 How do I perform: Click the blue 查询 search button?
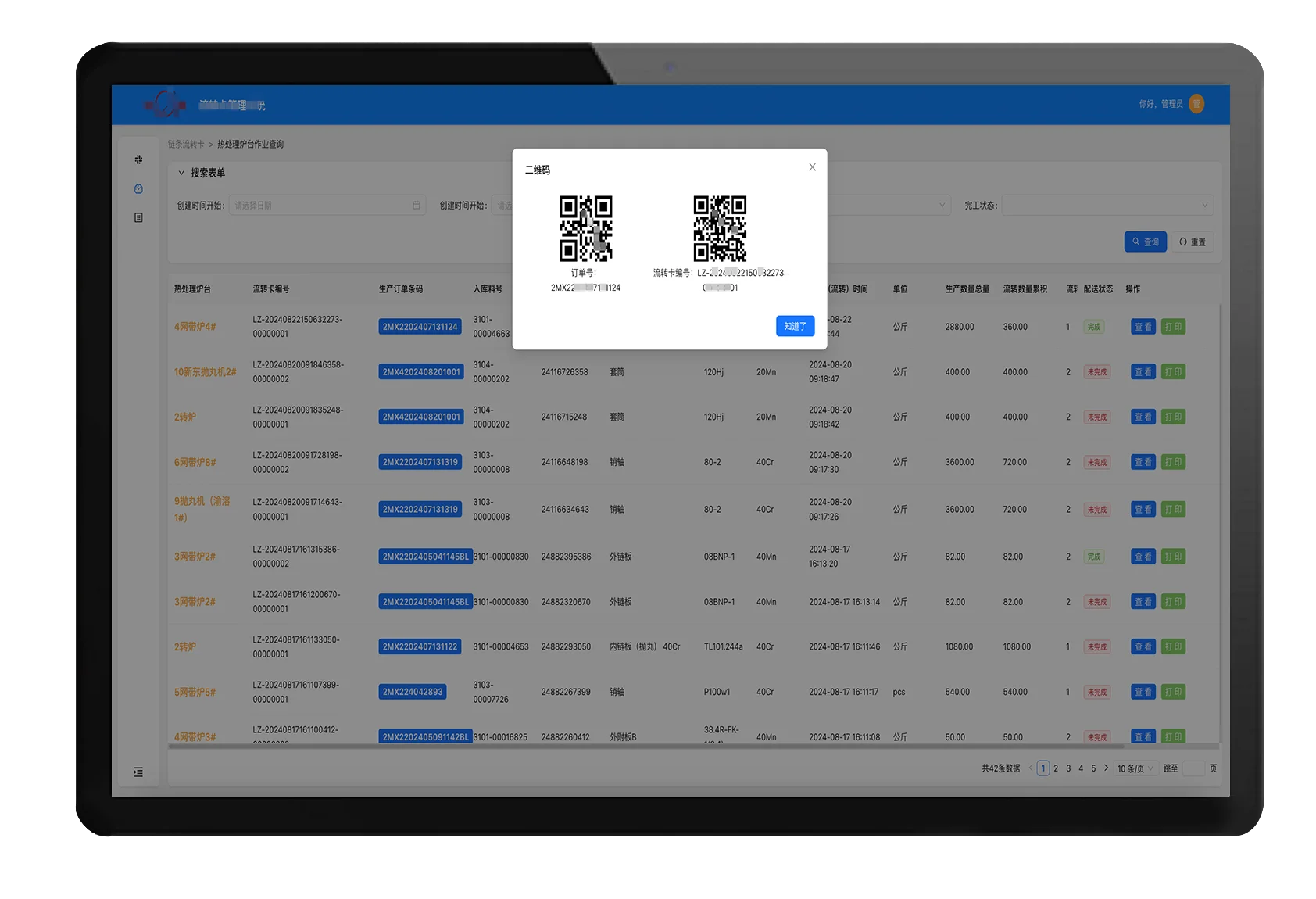[1146, 242]
